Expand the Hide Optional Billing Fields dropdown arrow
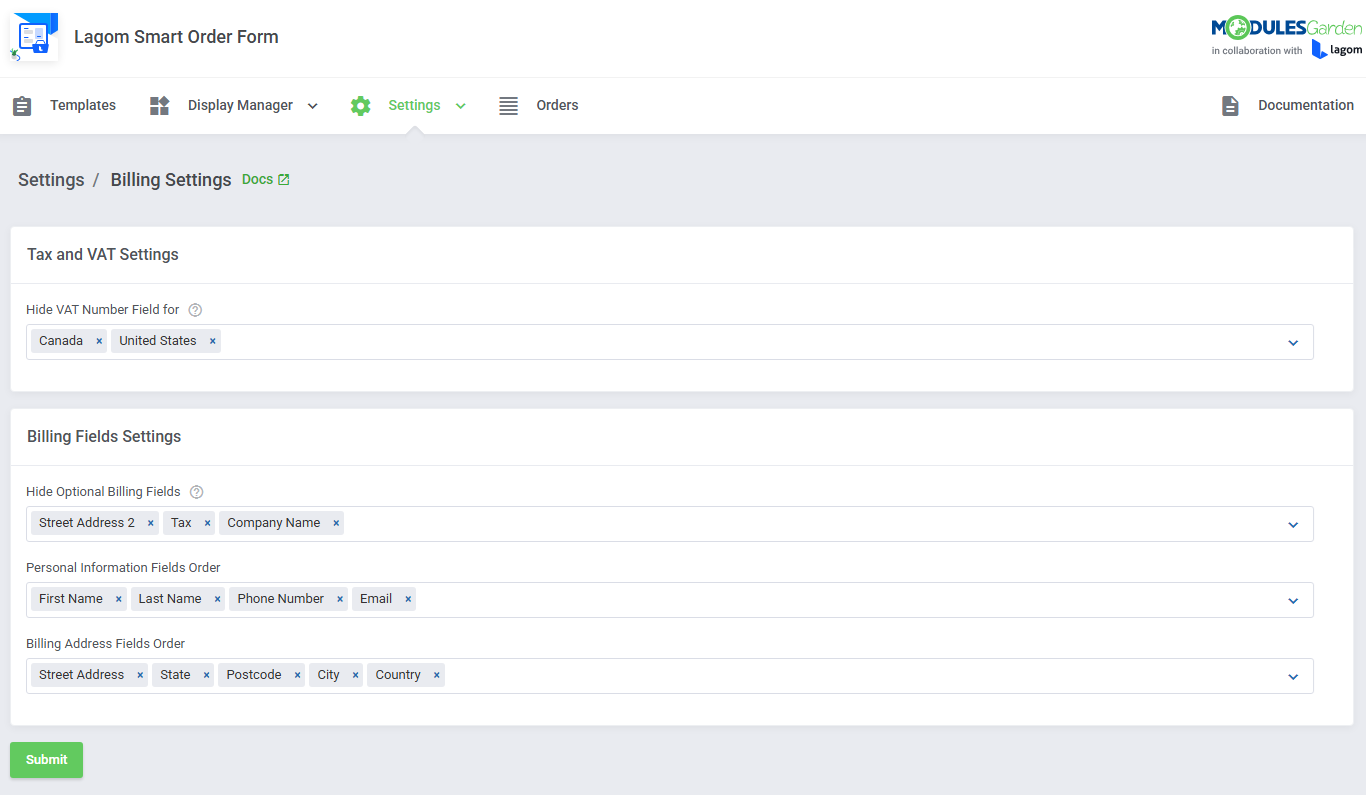The image size is (1366, 795). (1293, 525)
